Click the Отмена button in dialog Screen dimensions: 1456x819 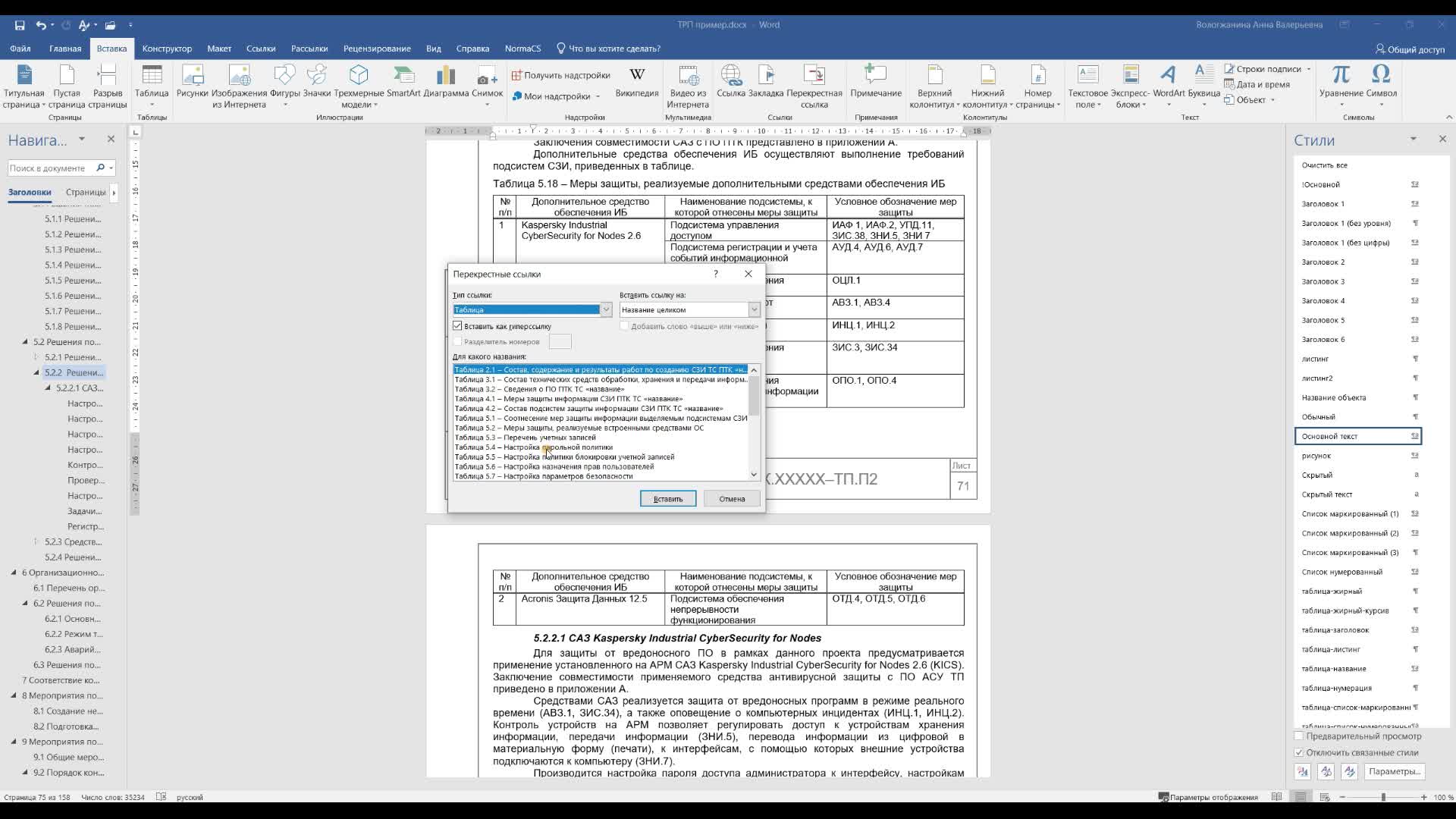(x=732, y=499)
